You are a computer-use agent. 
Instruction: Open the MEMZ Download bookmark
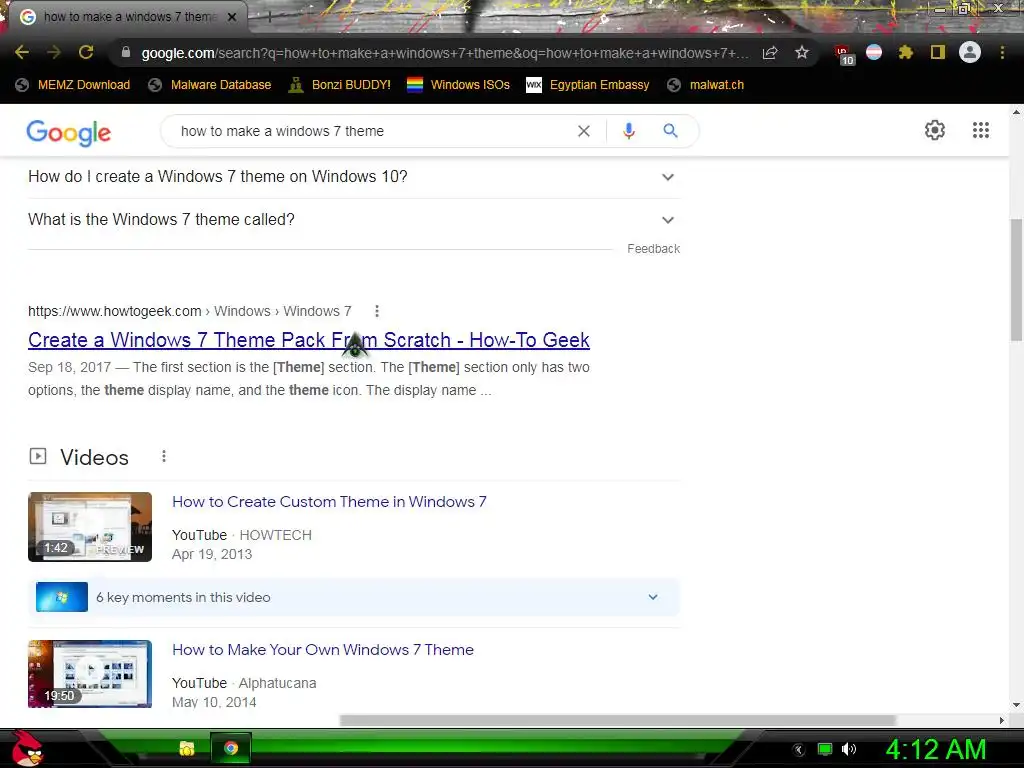(x=74, y=85)
